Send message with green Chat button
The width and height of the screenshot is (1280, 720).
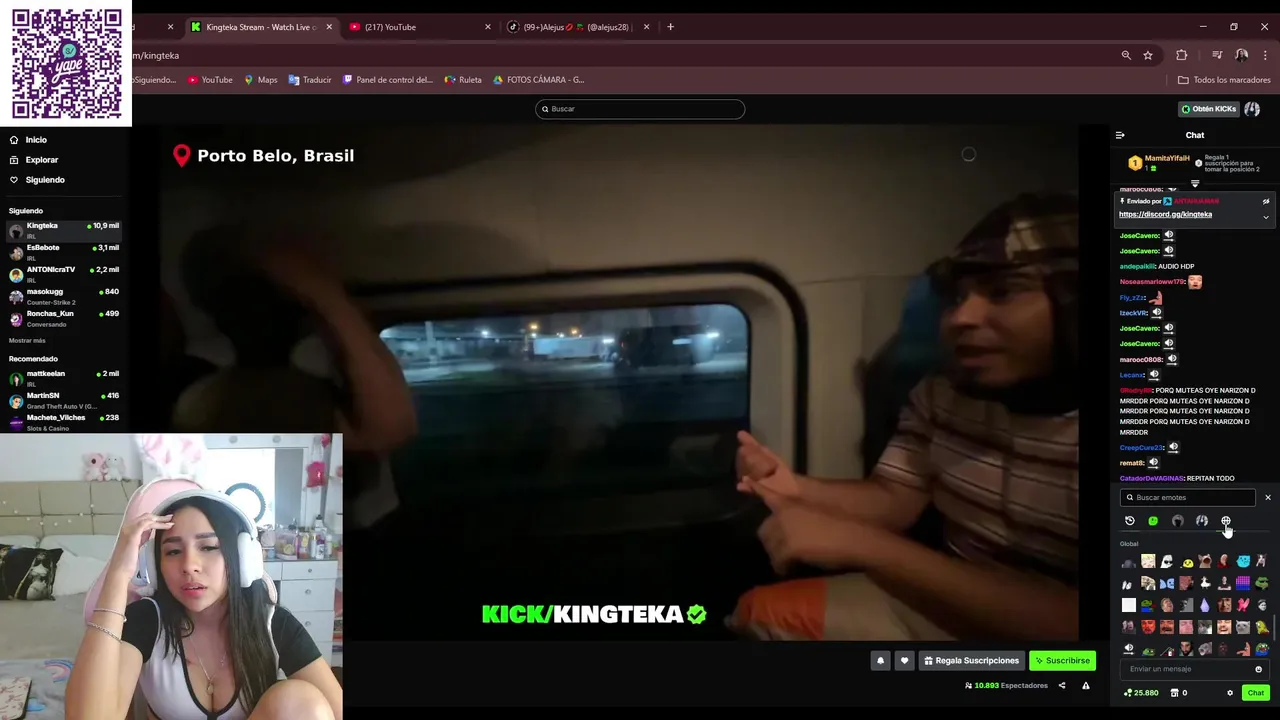click(x=1255, y=693)
